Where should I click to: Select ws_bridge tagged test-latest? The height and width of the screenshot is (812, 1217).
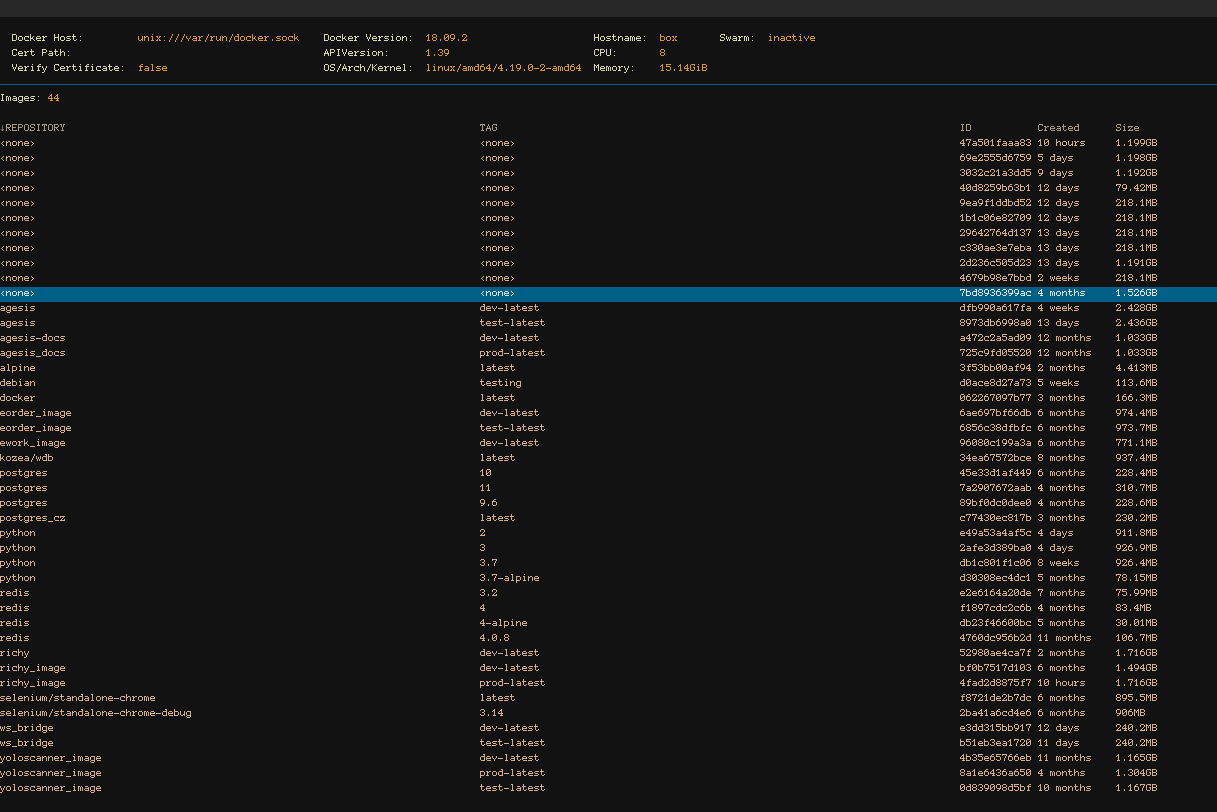pos(608,743)
